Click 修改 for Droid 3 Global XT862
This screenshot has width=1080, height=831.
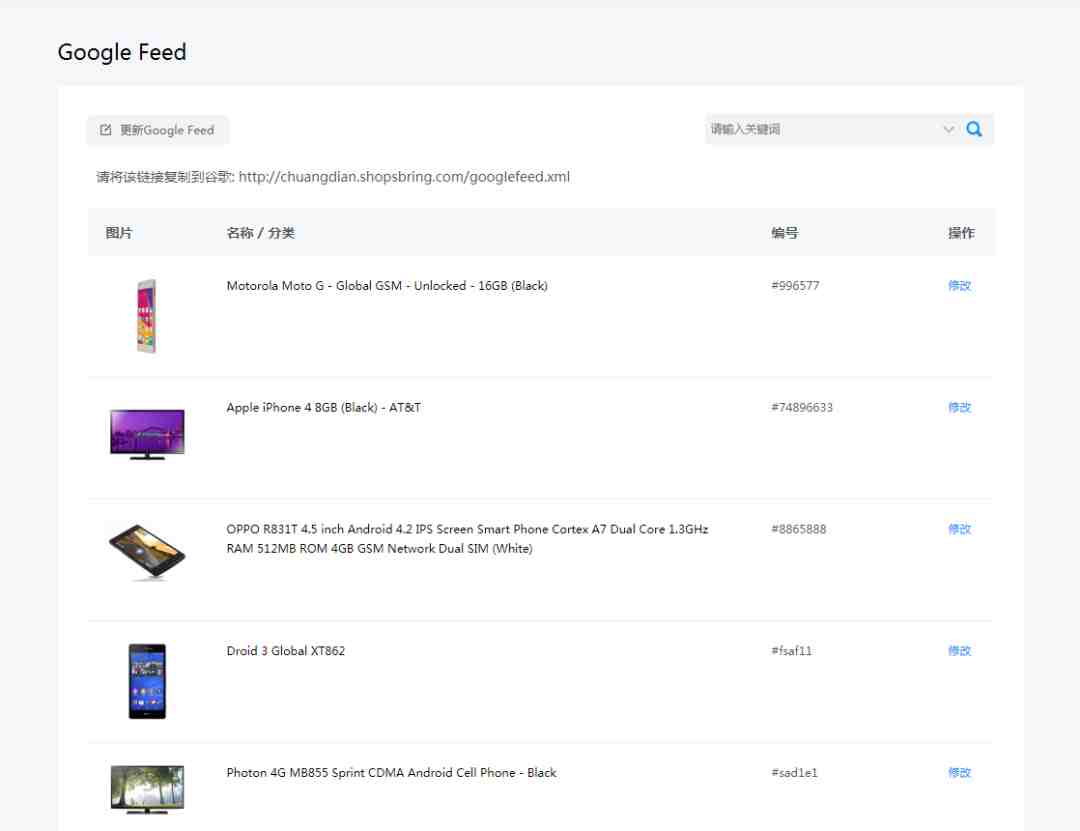click(x=959, y=650)
